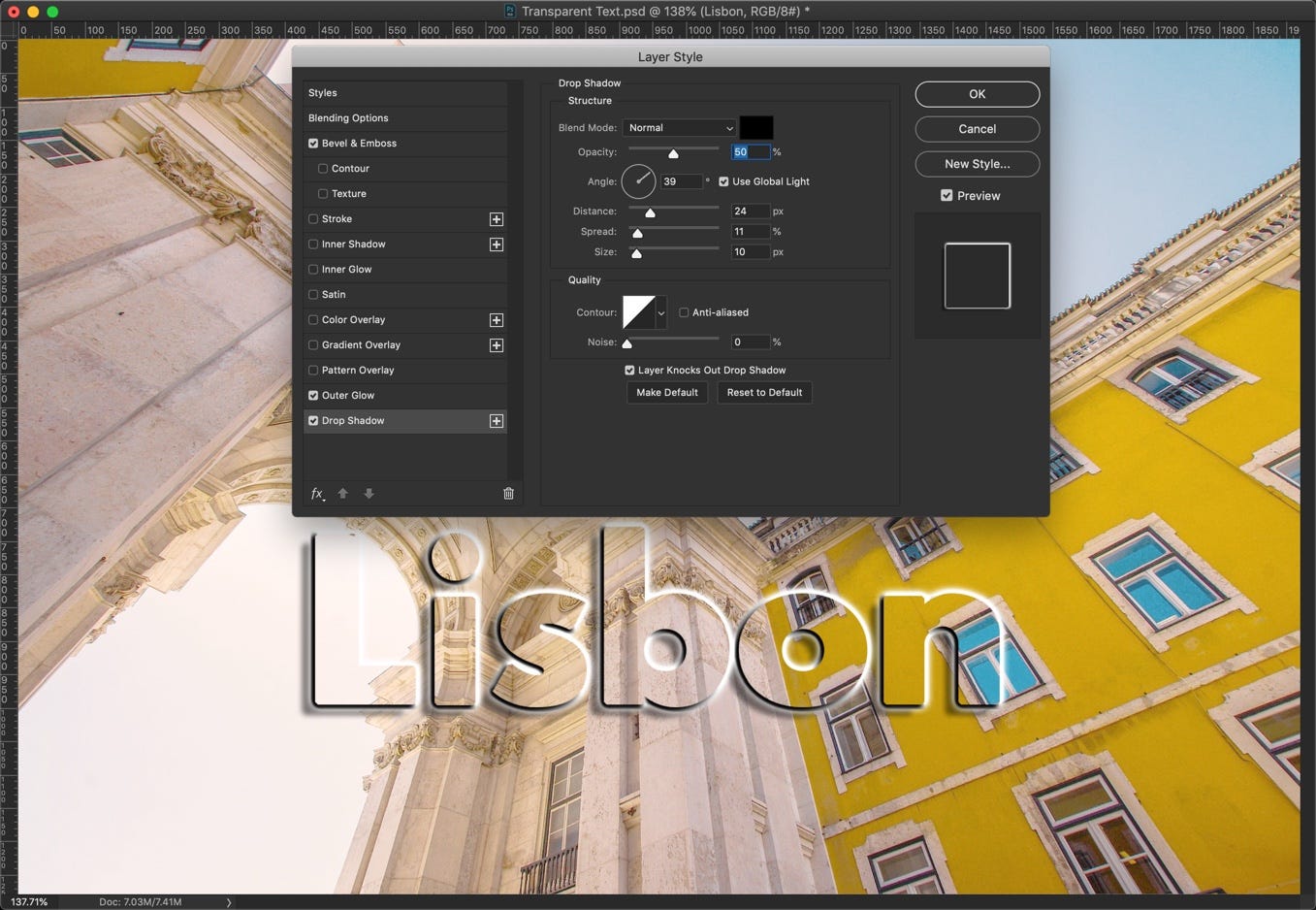Click the Lisbon text on canvas
Screen dimensions: 1316x910
[x=655, y=621]
